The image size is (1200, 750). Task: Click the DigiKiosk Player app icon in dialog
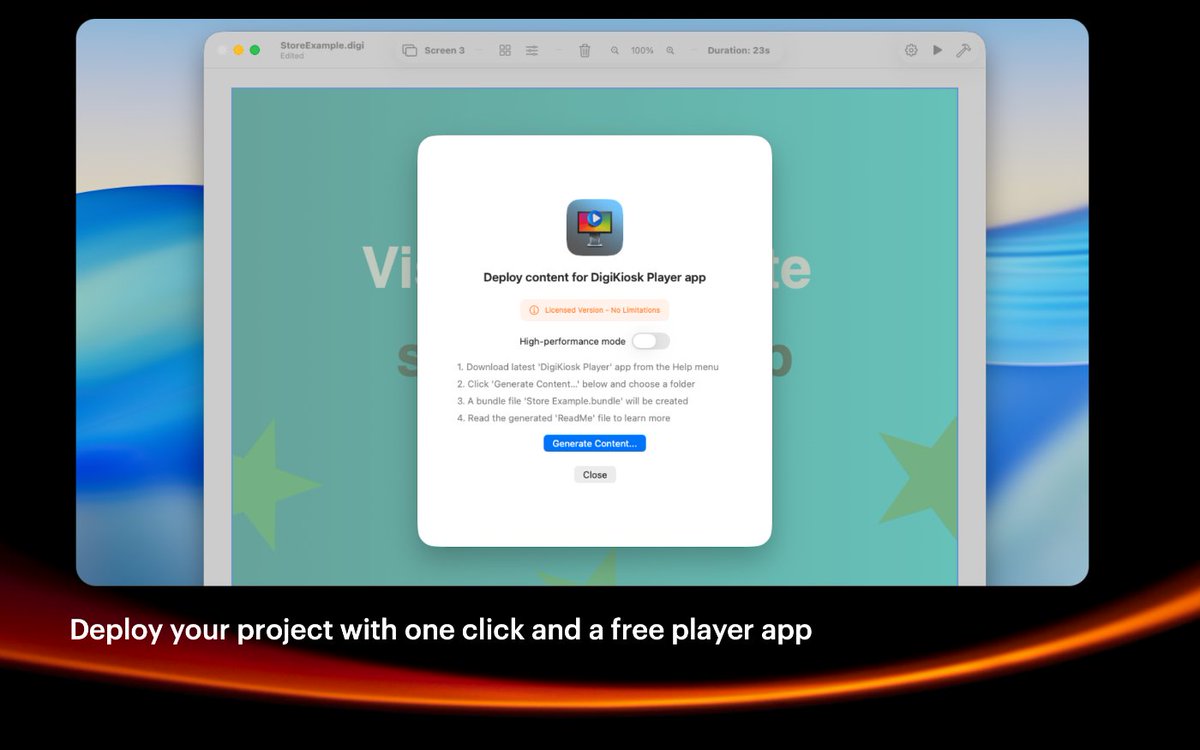pyautogui.click(x=594, y=227)
